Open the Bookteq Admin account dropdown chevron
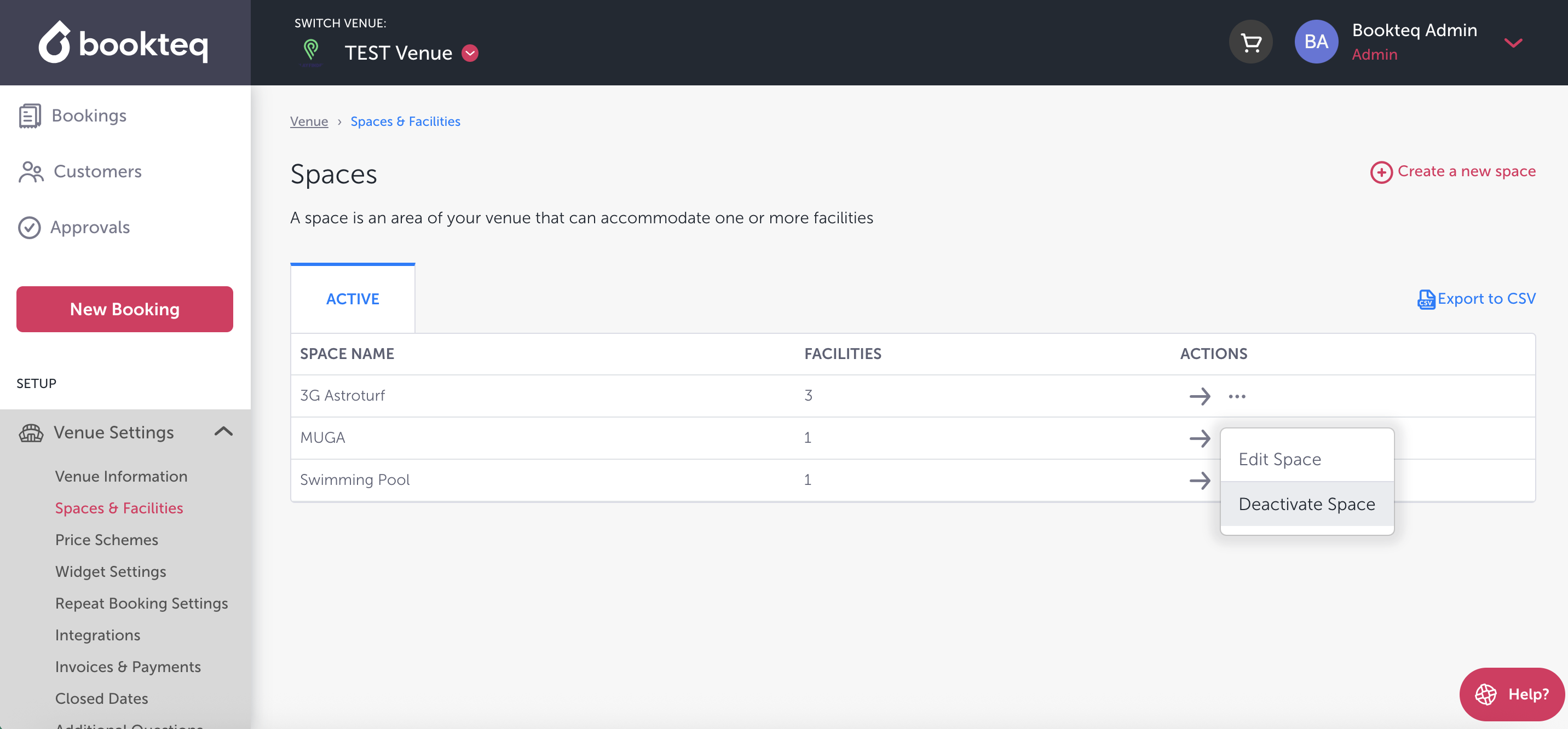 click(1513, 43)
